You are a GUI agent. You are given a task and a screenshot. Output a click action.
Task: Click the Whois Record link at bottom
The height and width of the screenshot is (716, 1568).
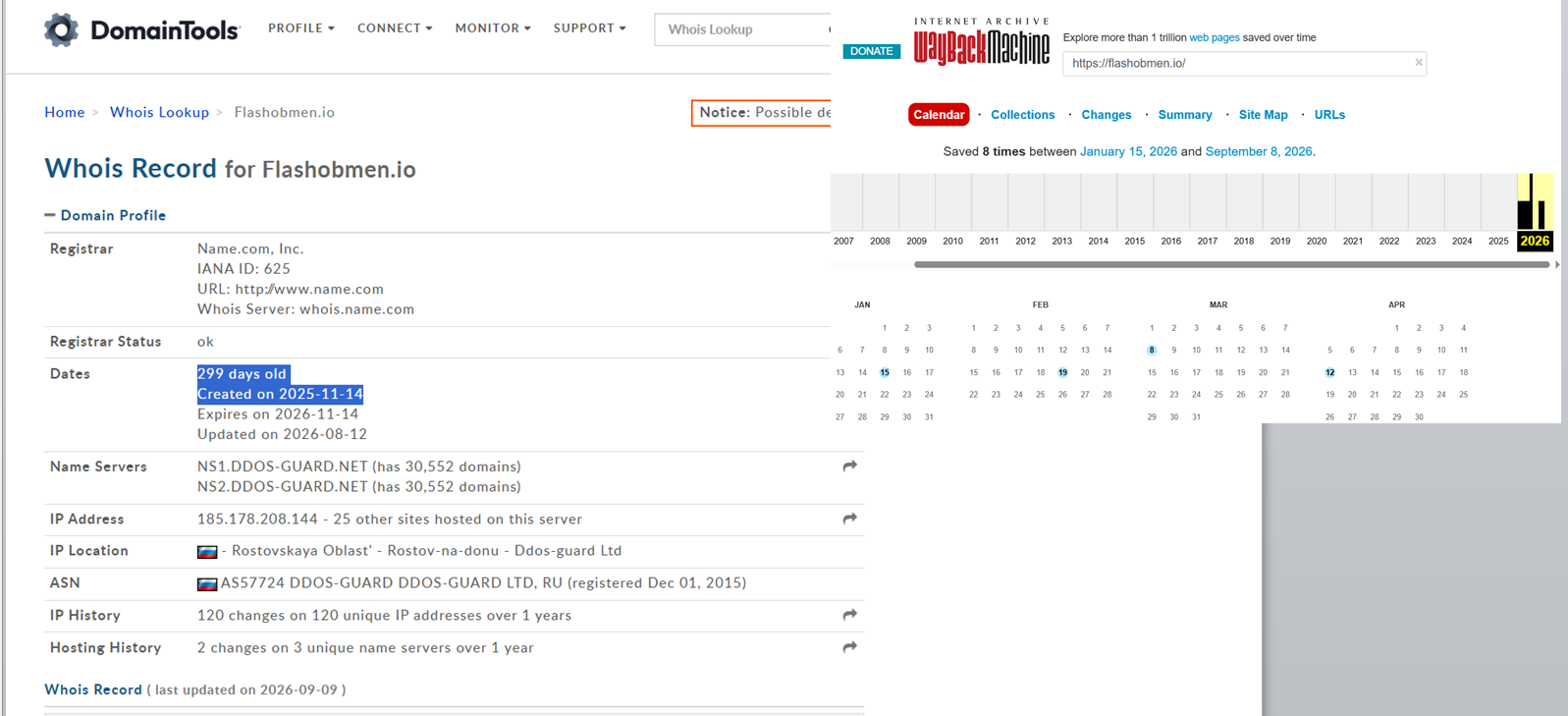(x=93, y=689)
